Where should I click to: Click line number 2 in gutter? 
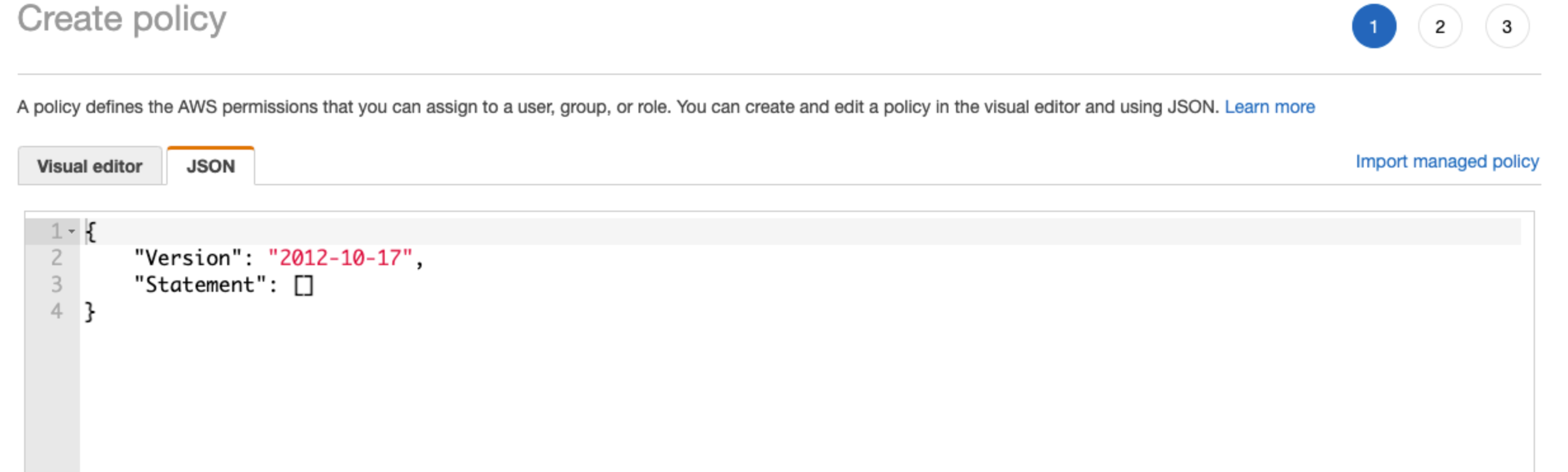(56, 258)
